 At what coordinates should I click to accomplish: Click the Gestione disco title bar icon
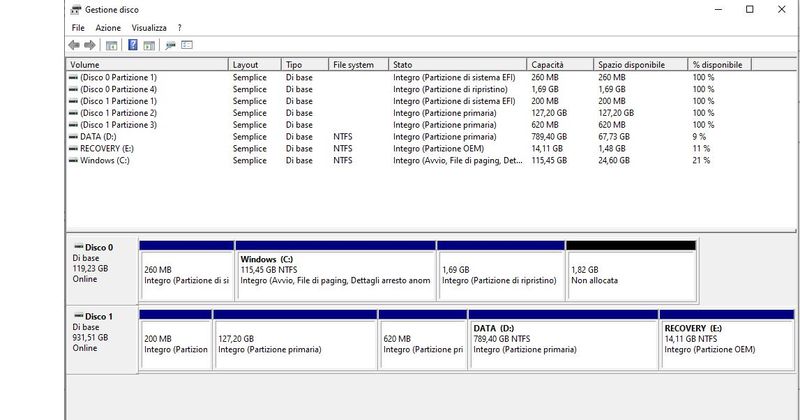(76, 10)
